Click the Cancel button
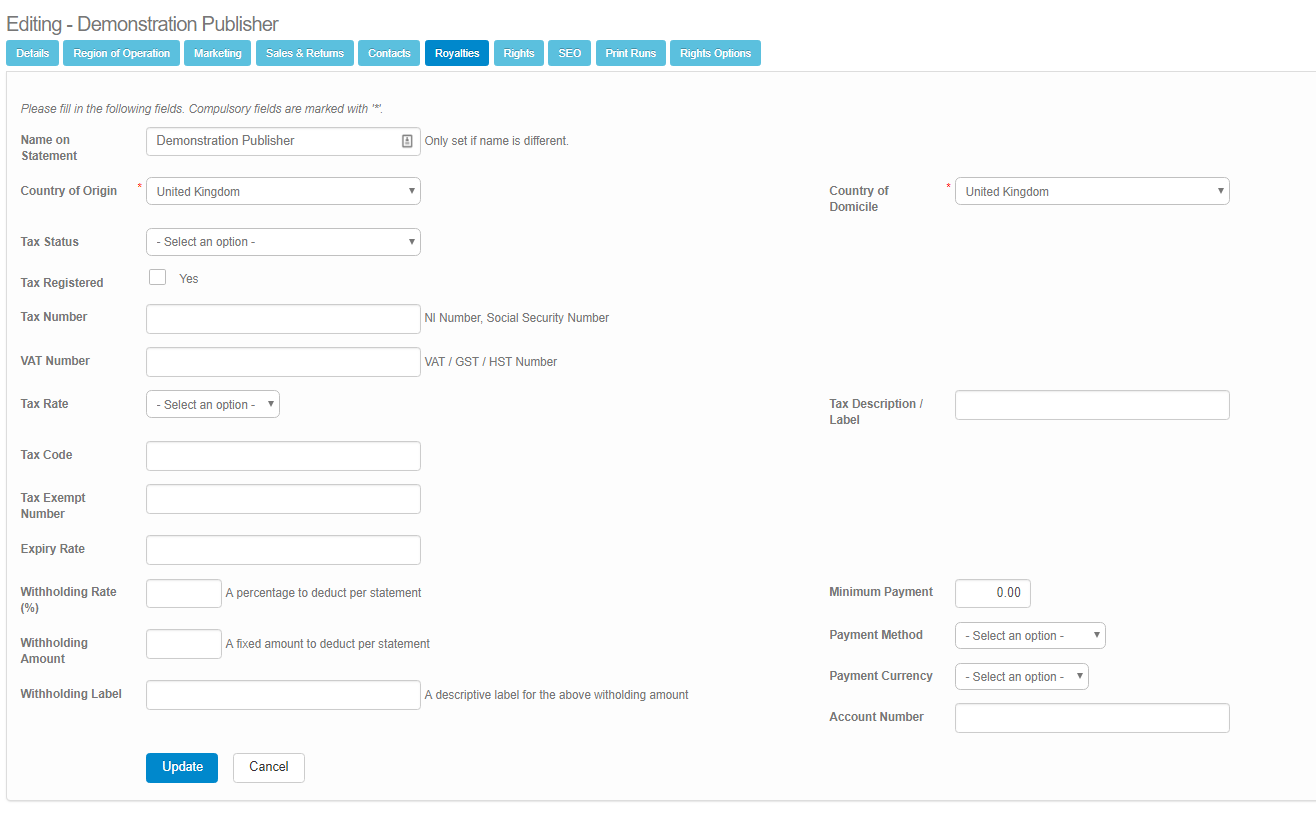Screen dimensions: 1316x814 (268, 767)
